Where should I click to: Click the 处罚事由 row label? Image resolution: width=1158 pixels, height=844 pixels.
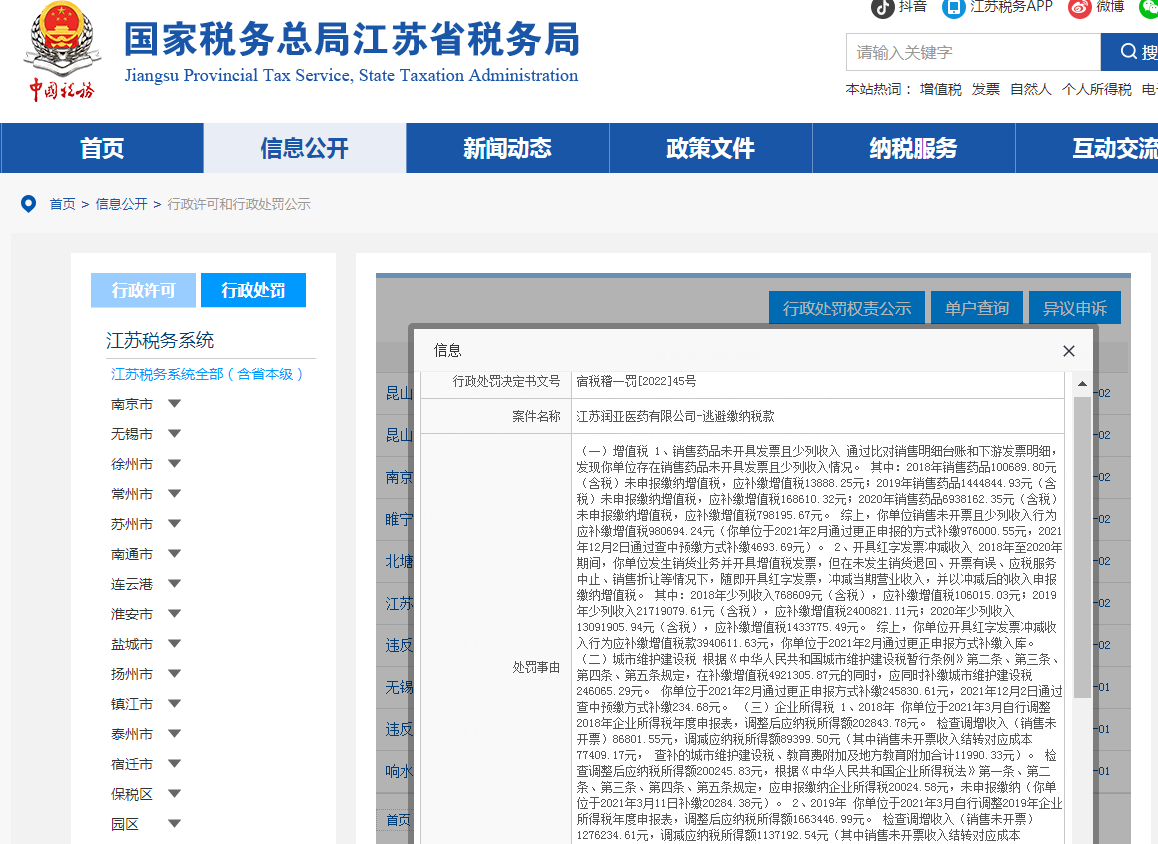(536, 668)
